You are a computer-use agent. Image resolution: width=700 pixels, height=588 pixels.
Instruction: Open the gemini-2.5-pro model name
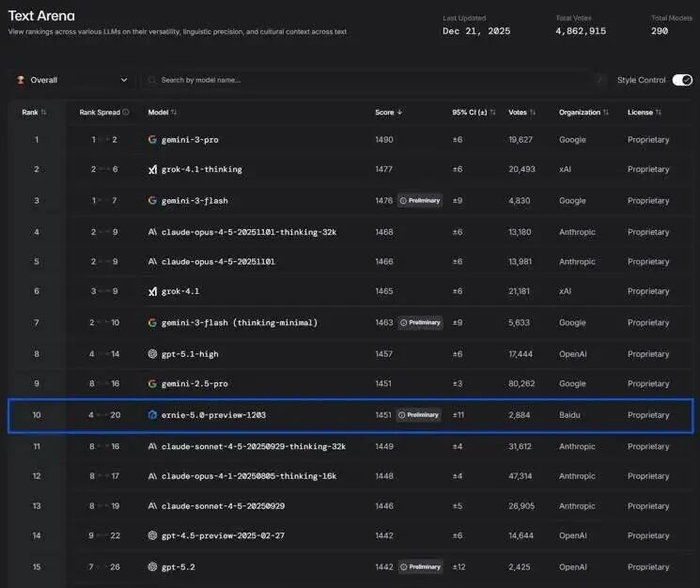tap(195, 384)
